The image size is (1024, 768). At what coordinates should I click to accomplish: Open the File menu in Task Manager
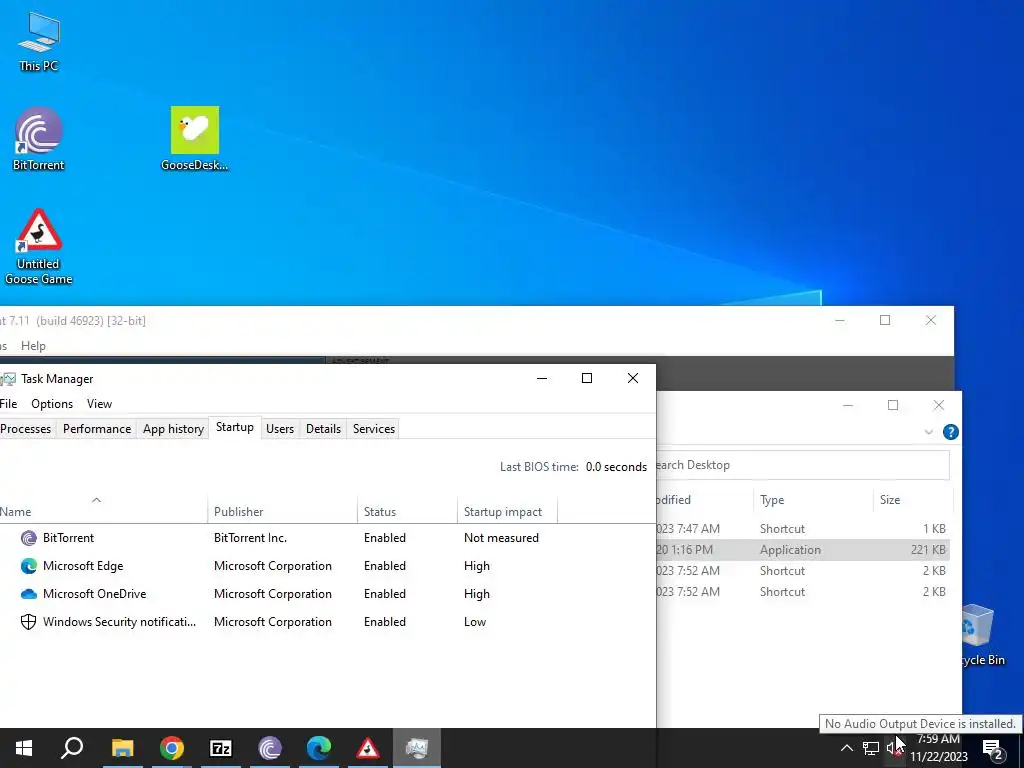click(x=8, y=404)
